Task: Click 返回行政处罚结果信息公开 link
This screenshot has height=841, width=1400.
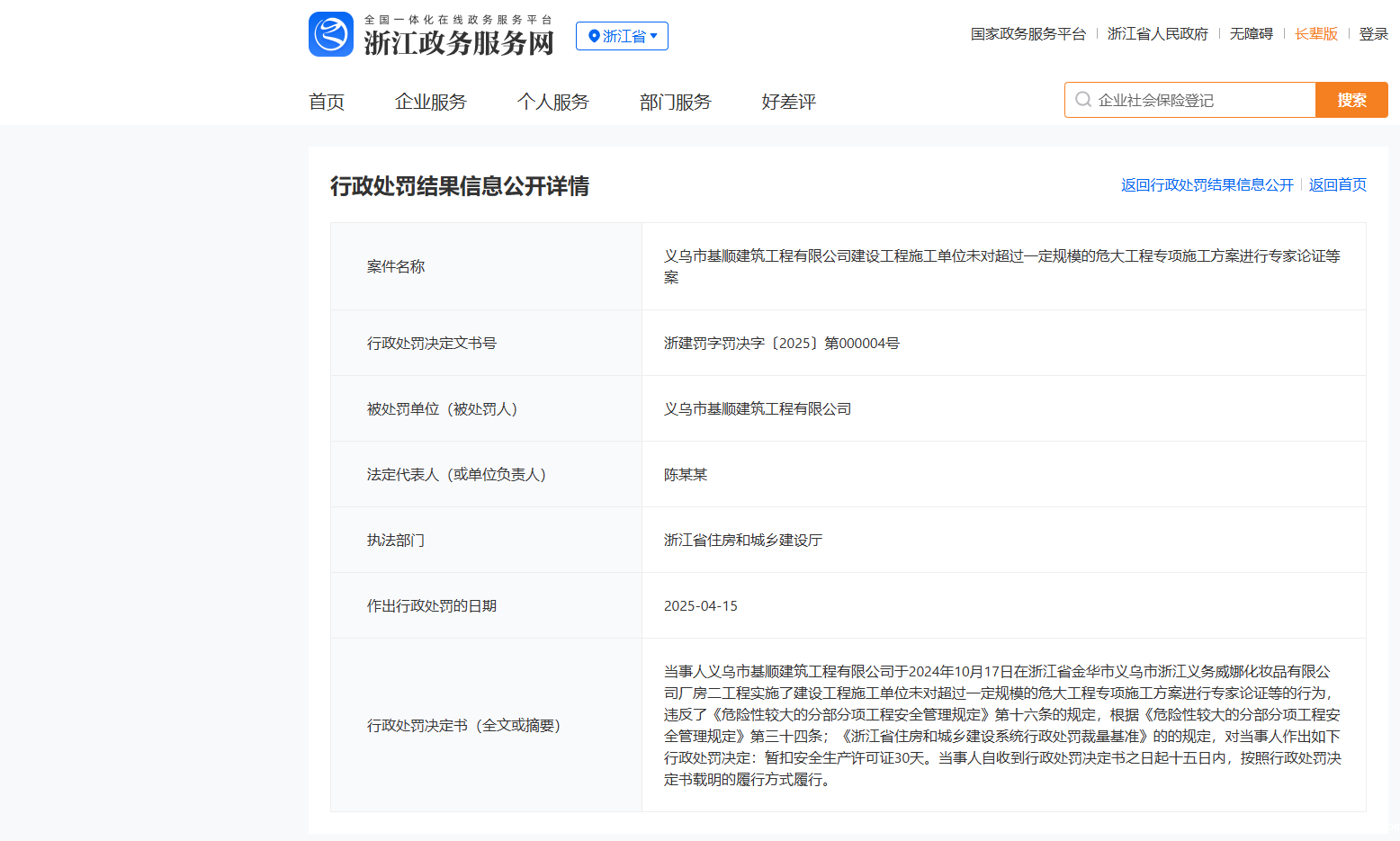Action: point(1207,184)
